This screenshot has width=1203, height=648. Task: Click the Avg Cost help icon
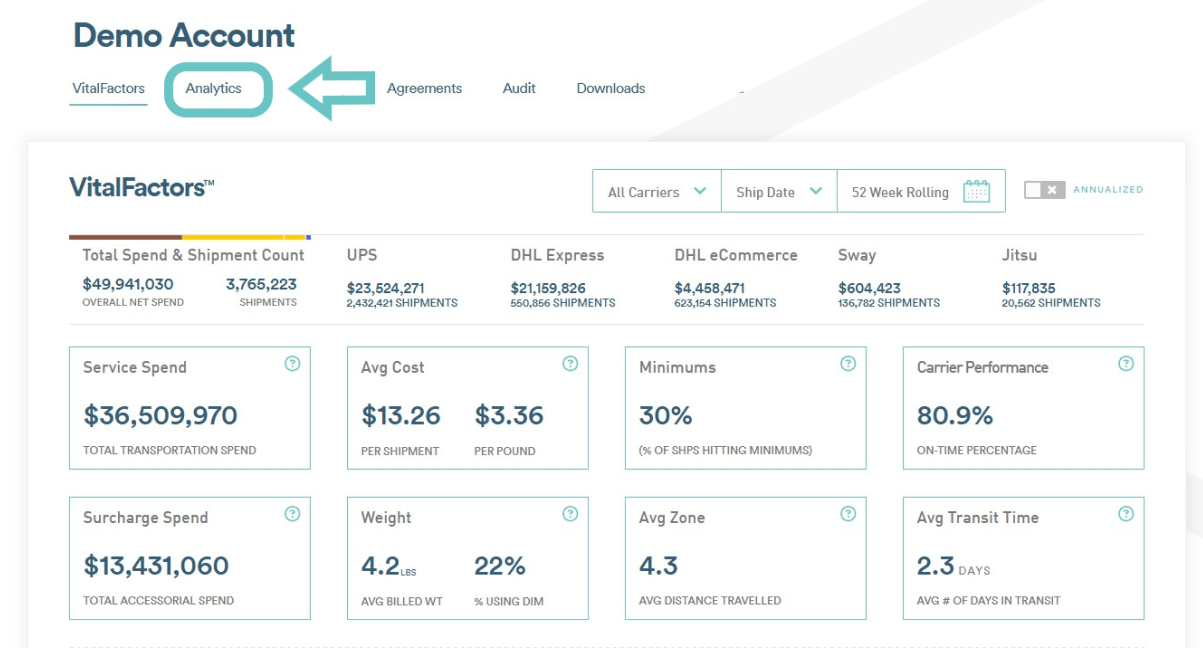tap(570, 364)
